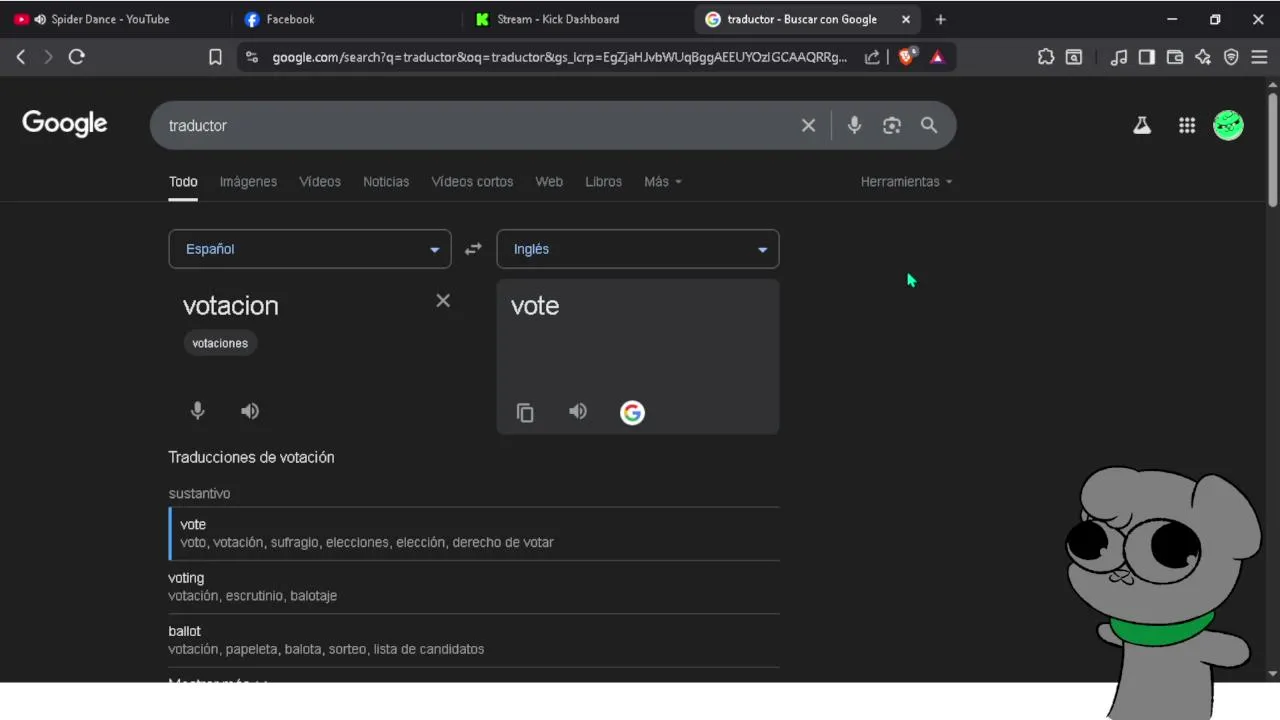Open the Brave Wallet icon
The height and width of the screenshot is (720, 1280).
coord(1175,57)
